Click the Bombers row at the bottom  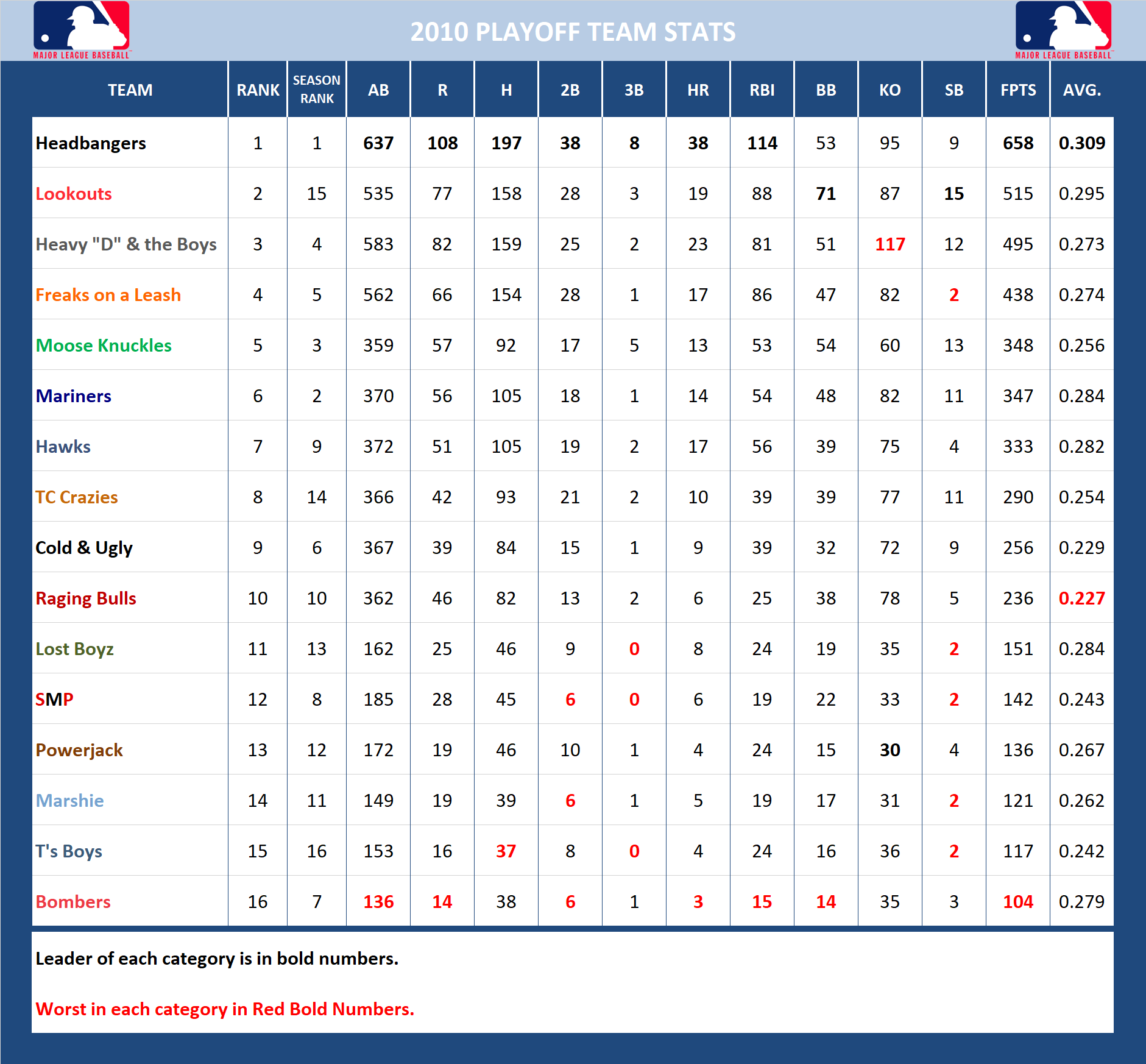(x=73, y=902)
